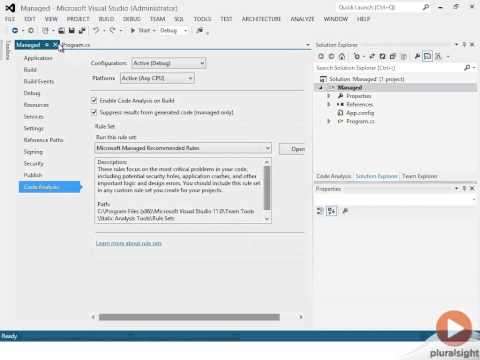The height and width of the screenshot is (360, 480).
Task: Click Categorized icon in Properties panel
Action: click(320, 211)
